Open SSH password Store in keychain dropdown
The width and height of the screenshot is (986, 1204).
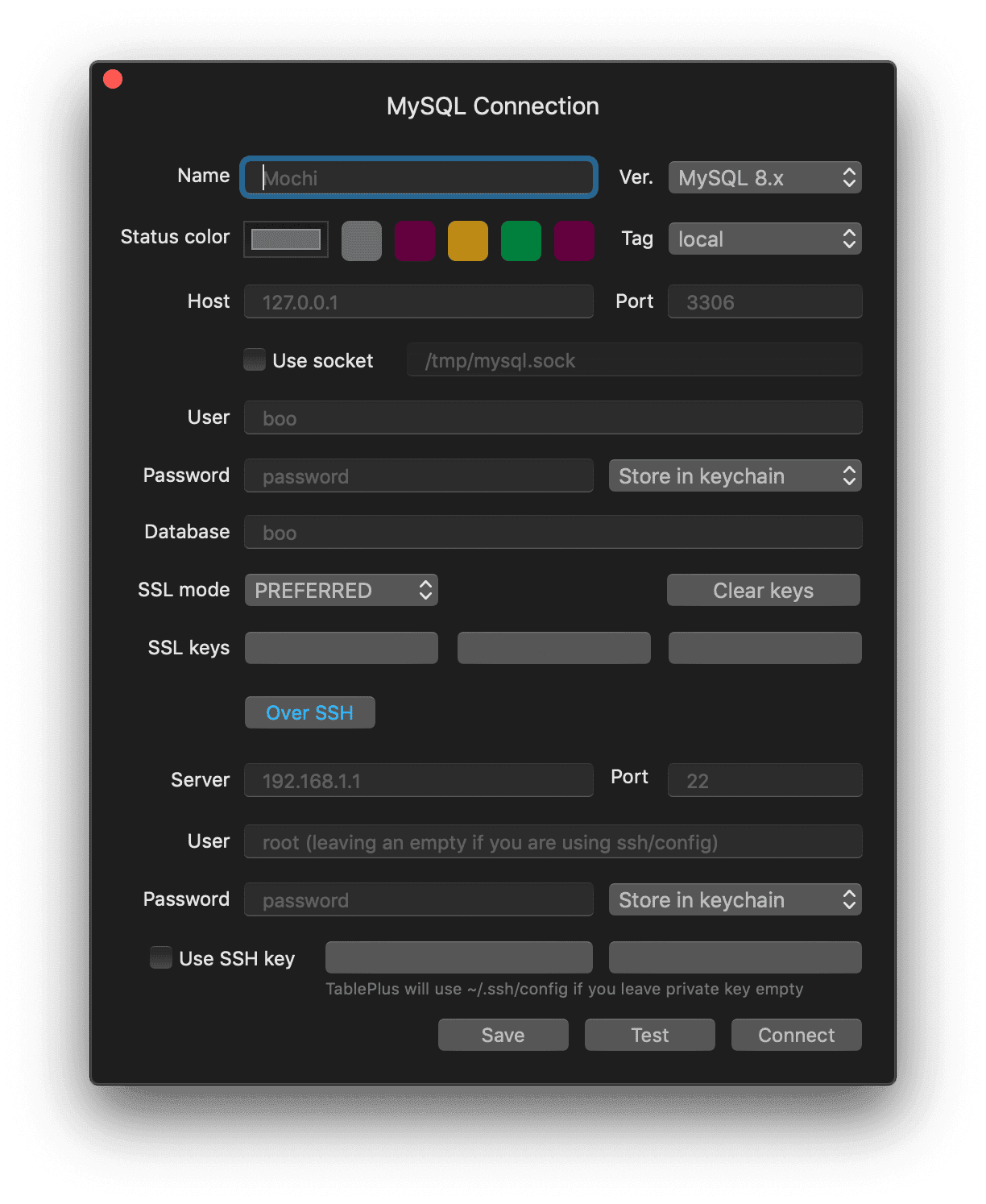coord(735,899)
